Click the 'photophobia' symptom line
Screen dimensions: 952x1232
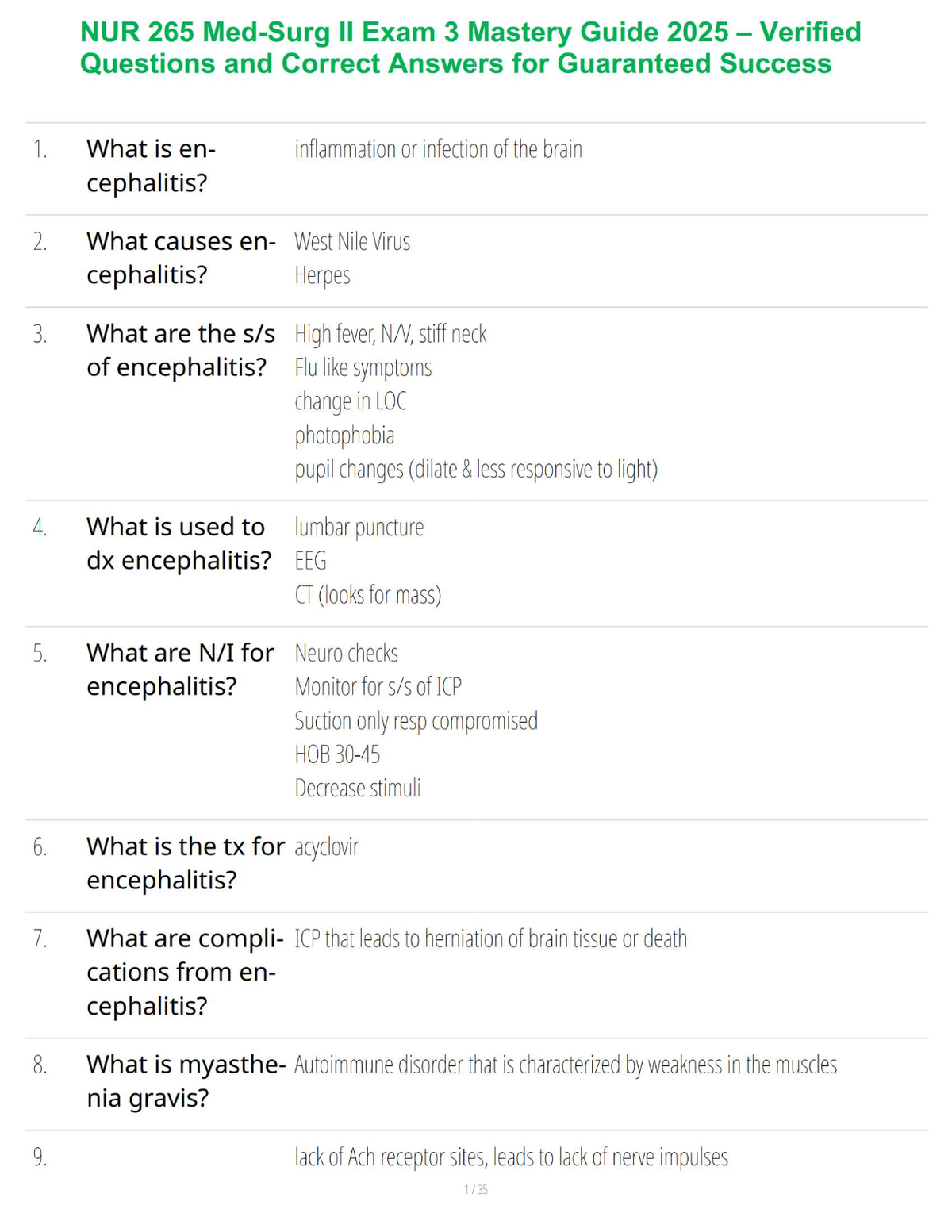click(x=344, y=436)
